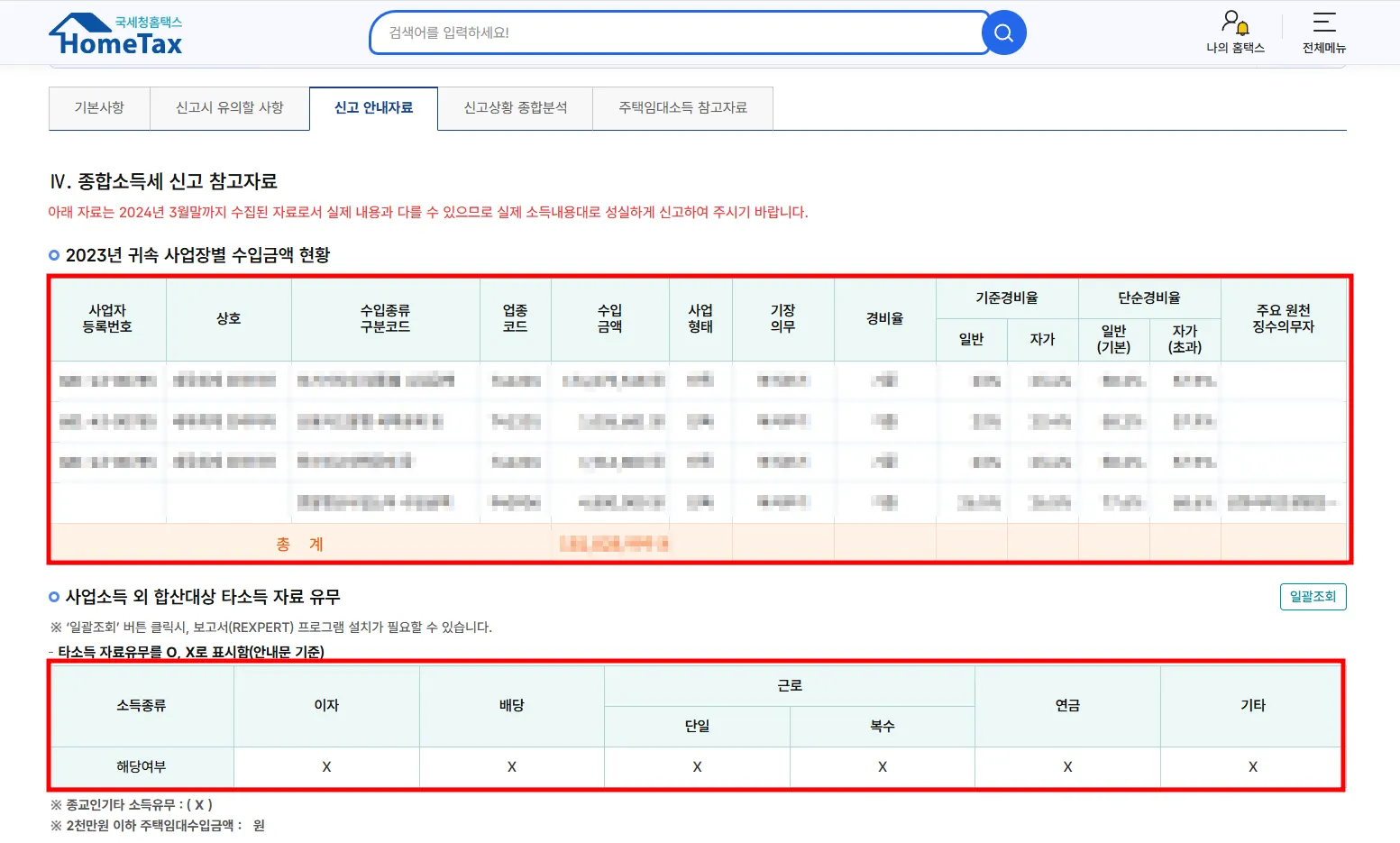Click the 복수 sub-header
Viewport: 1400px width, 843px height.
tap(883, 727)
